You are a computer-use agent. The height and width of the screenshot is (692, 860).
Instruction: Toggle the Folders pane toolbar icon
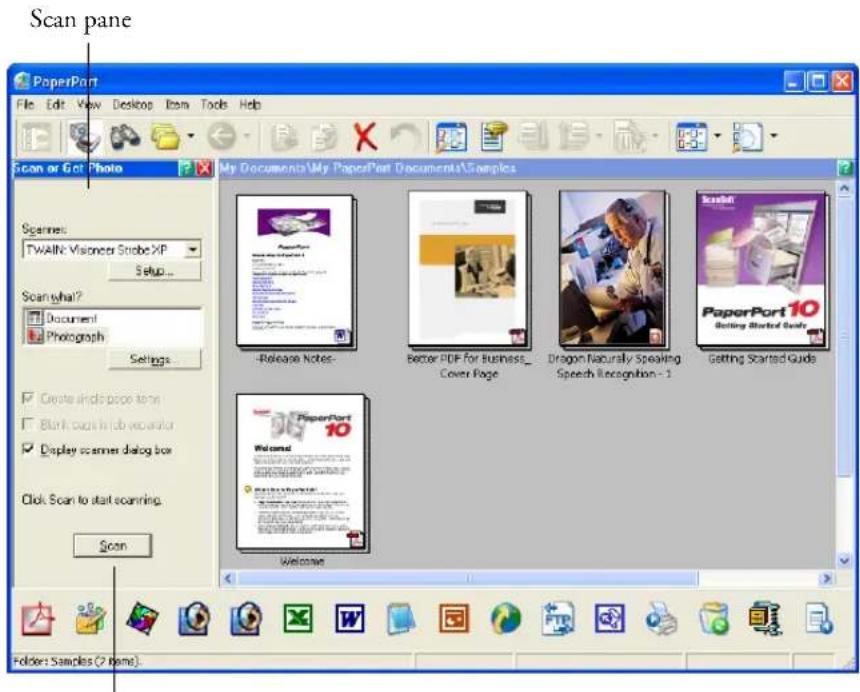tap(36, 137)
